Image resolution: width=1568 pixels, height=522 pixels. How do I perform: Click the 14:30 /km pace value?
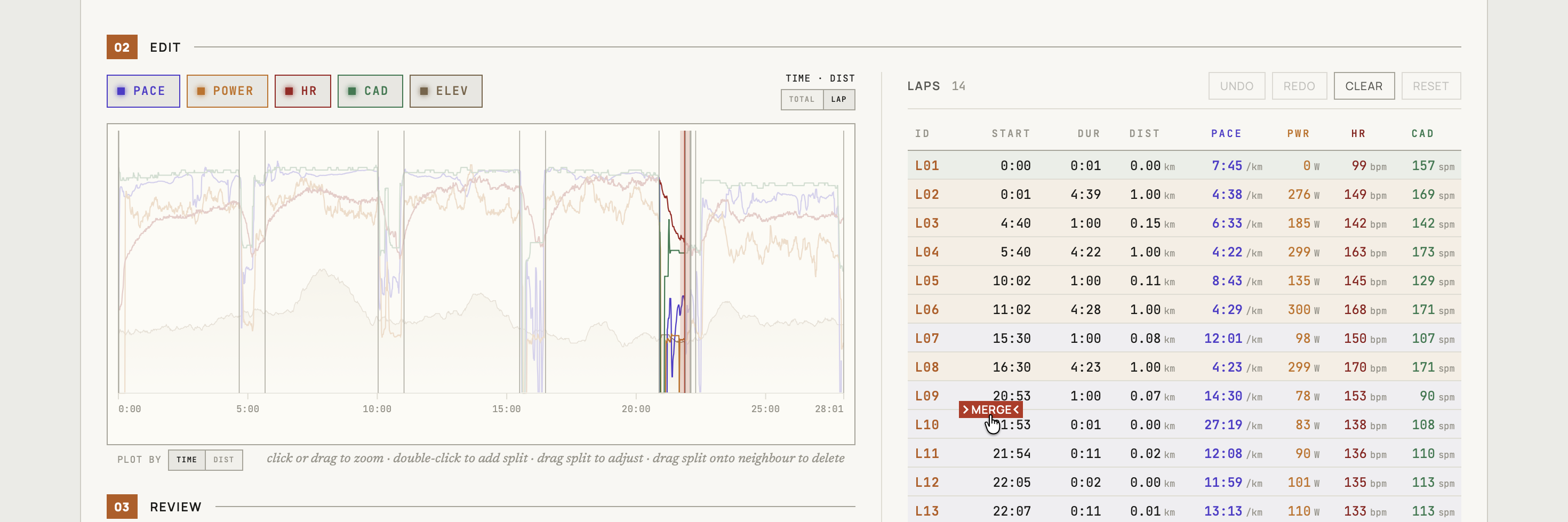tap(1233, 397)
